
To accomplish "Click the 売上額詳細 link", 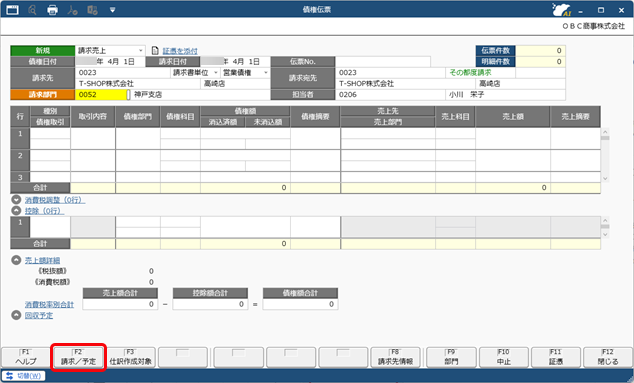I will point(42,260).
